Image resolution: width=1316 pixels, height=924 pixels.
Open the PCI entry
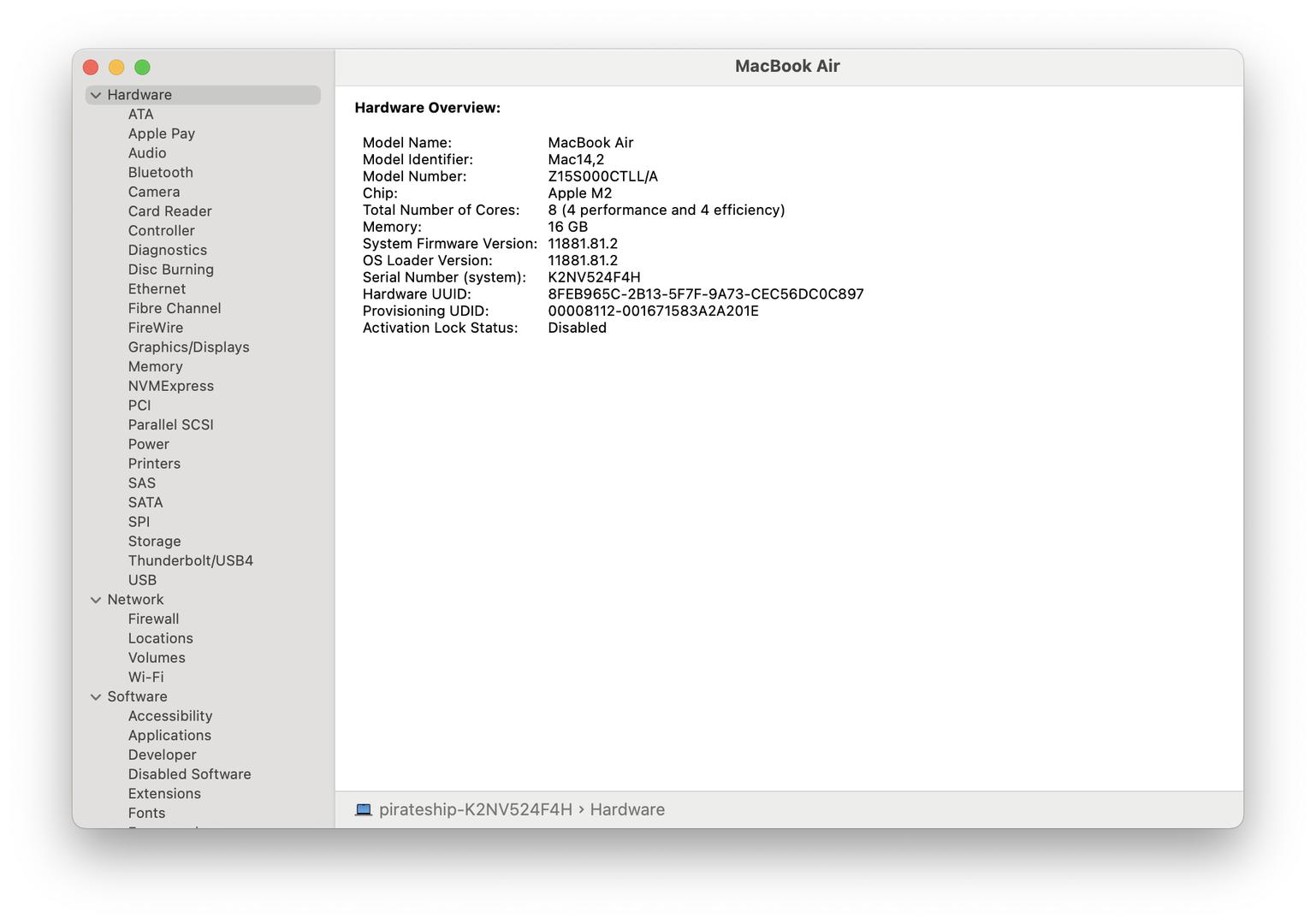[x=139, y=406]
